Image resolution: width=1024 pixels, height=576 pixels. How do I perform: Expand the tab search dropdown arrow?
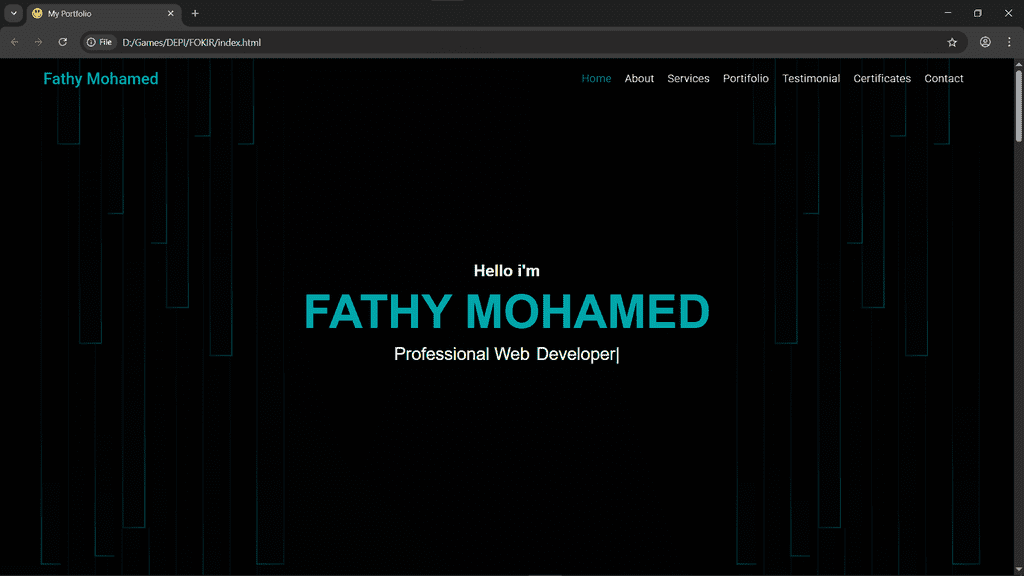(14, 14)
